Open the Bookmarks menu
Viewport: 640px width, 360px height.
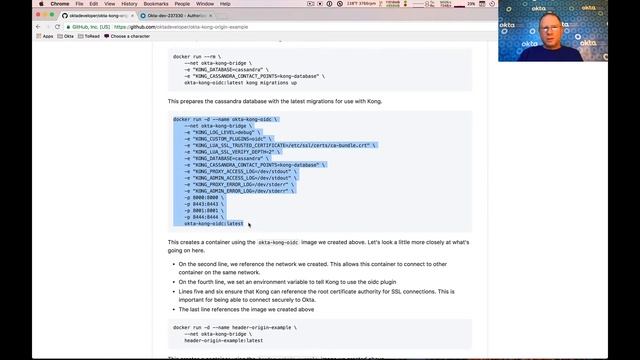[156, 4]
